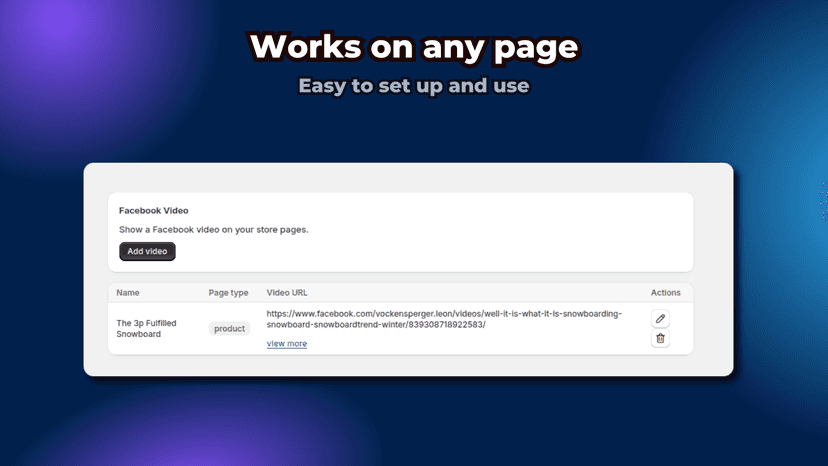The width and height of the screenshot is (828, 466).
Task: Click blank space between product badge and URL
Action: point(258,329)
